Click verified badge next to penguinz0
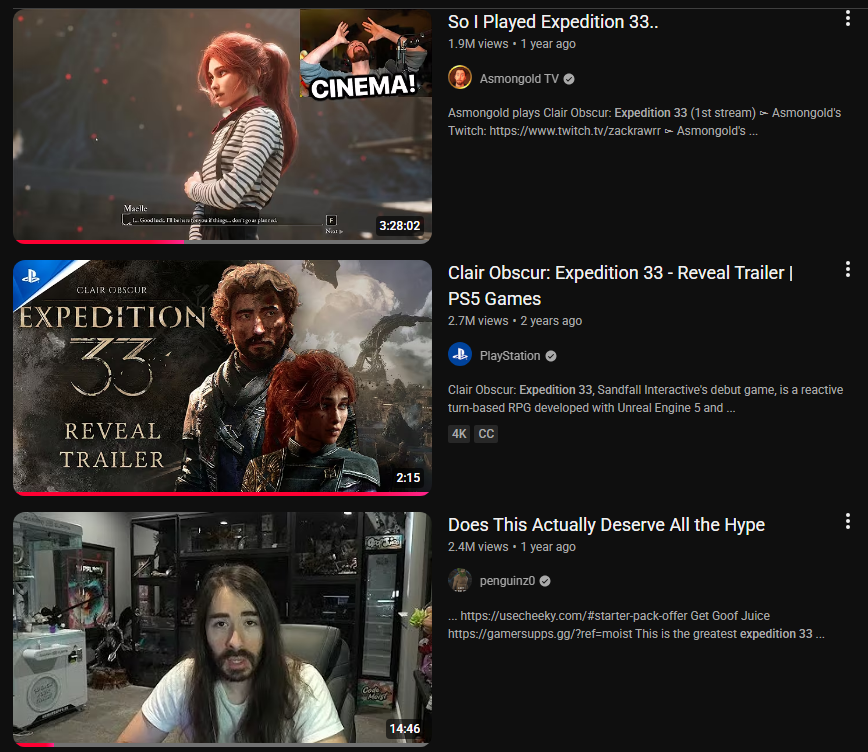Viewport: 868px width, 752px height. tap(545, 581)
